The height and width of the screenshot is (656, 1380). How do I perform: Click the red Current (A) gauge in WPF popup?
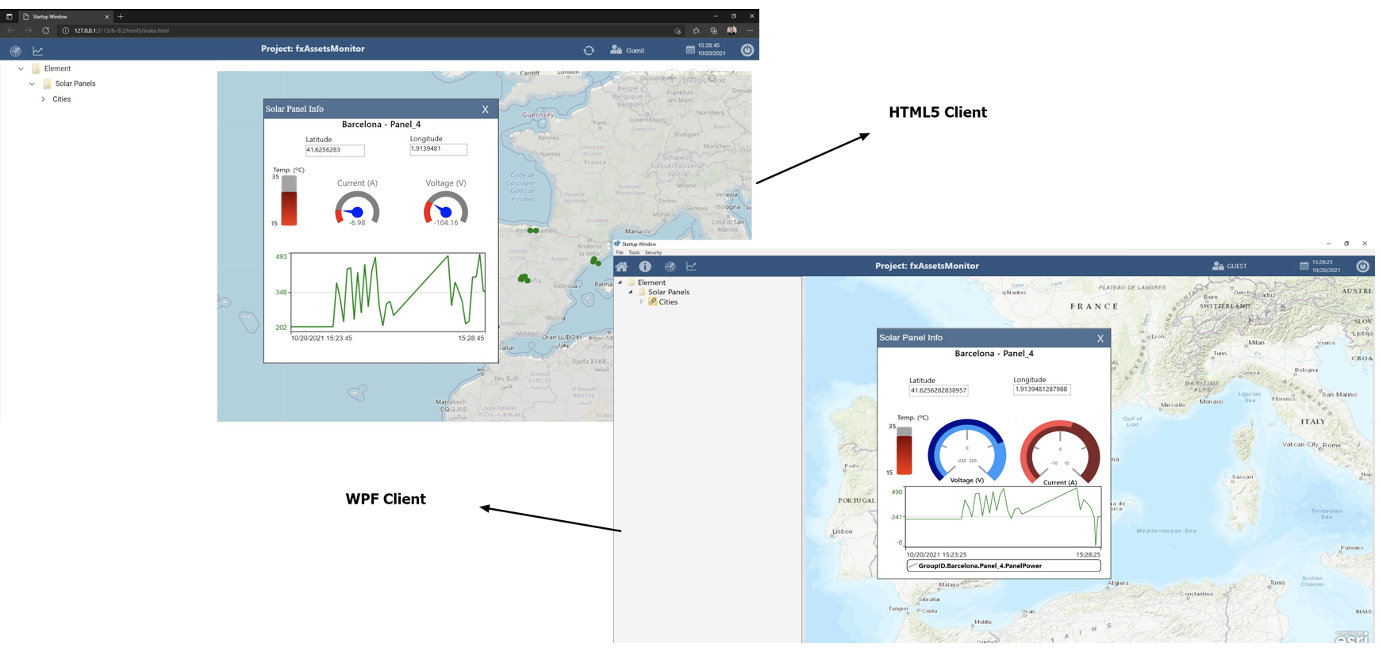click(x=1059, y=452)
